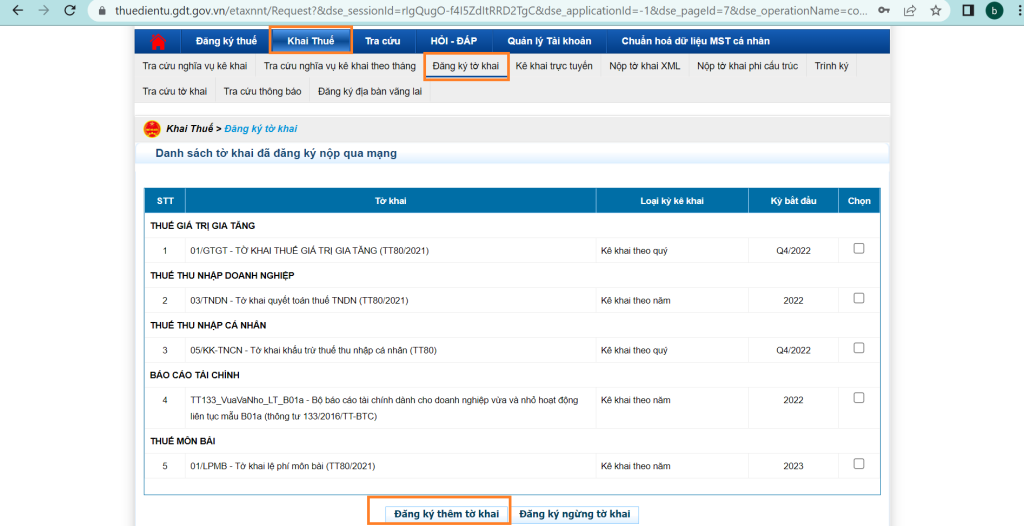
Task: Click 'THUẾ THU NHẬP CÁ NHÂN' group heading
Action: 208,325
